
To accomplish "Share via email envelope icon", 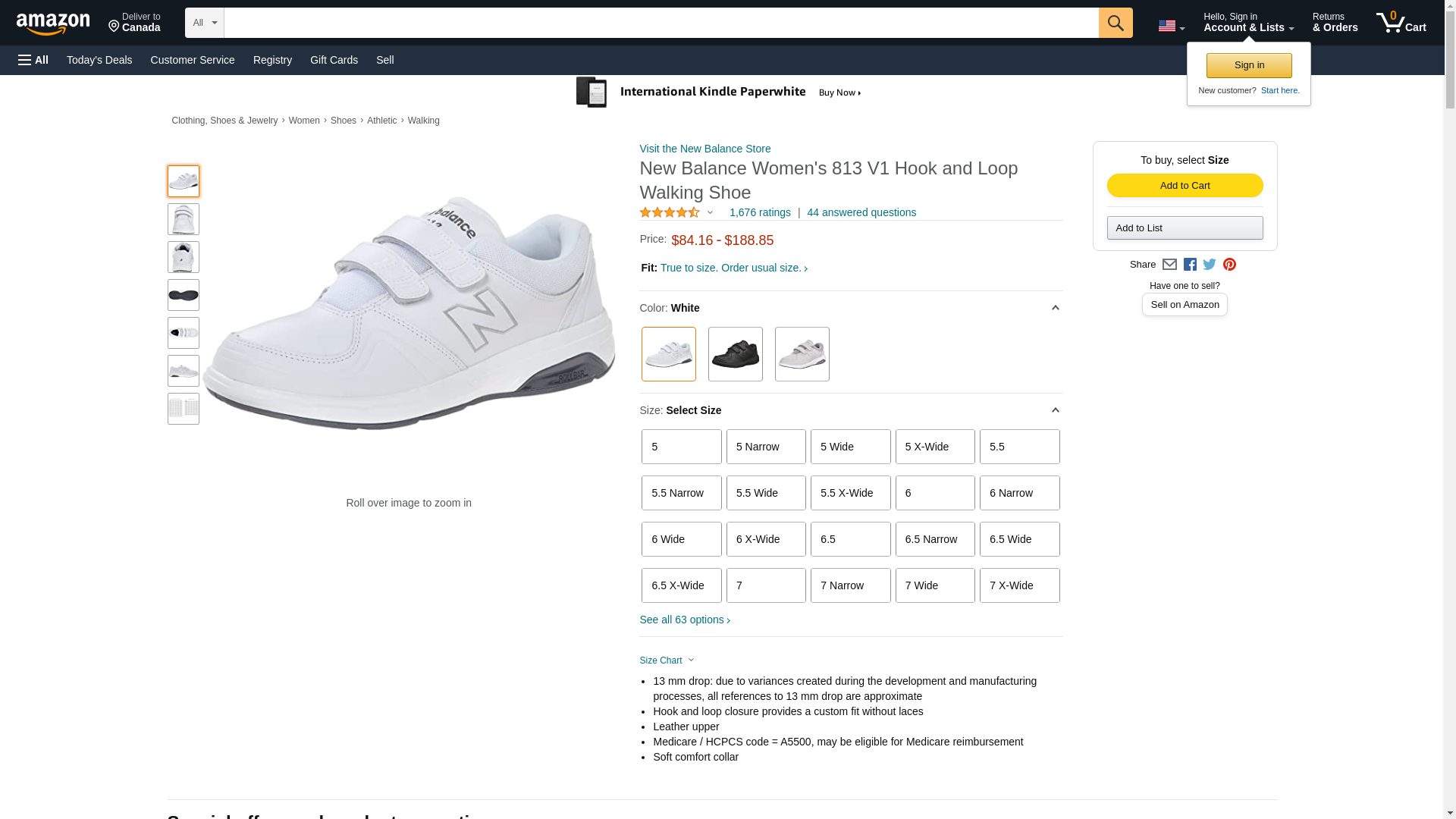I will point(1169,265).
